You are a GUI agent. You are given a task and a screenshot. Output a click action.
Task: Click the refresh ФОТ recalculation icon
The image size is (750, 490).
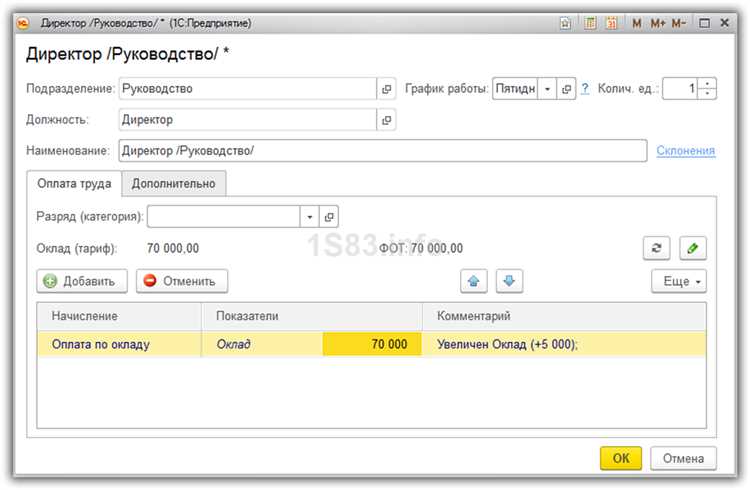pos(656,248)
